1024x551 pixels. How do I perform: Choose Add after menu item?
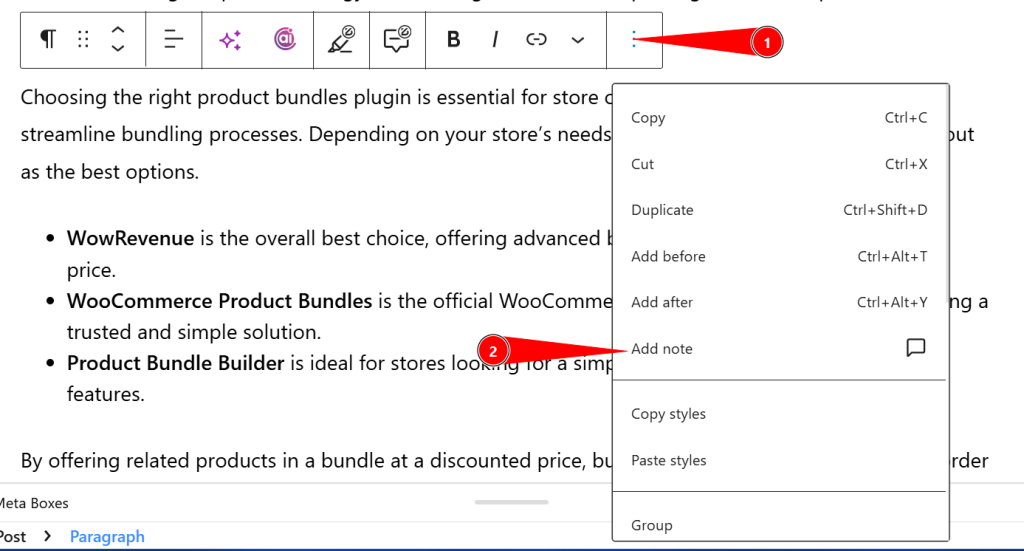[x=779, y=302]
